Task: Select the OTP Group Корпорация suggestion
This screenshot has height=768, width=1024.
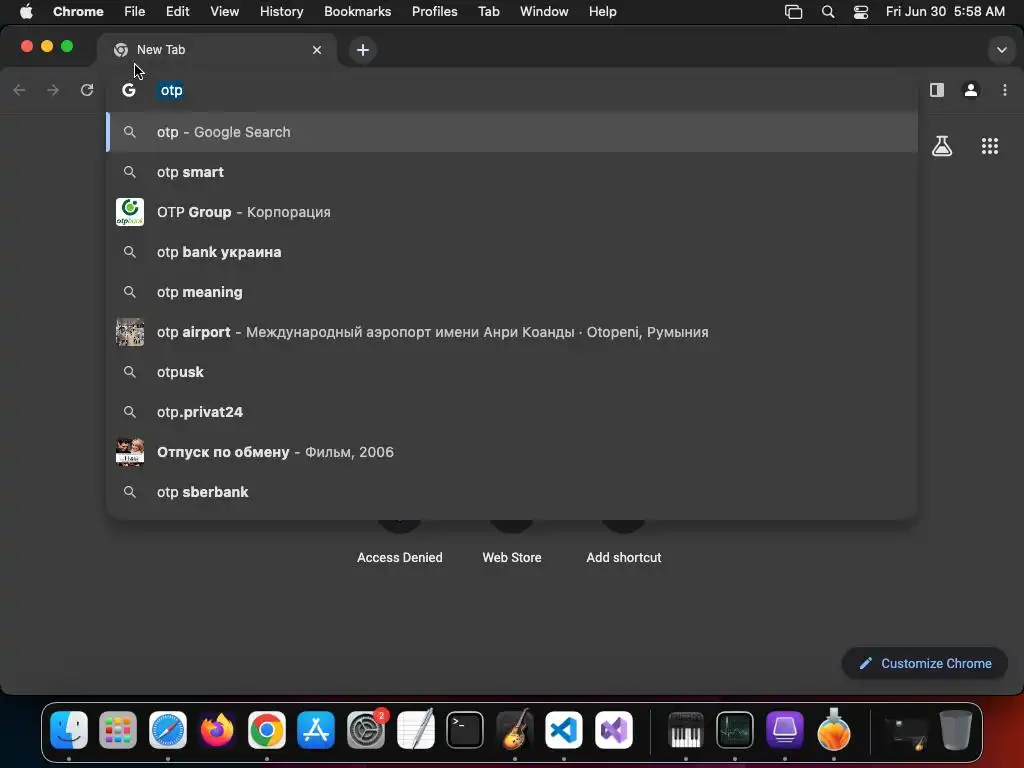Action: (x=512, y=212)
